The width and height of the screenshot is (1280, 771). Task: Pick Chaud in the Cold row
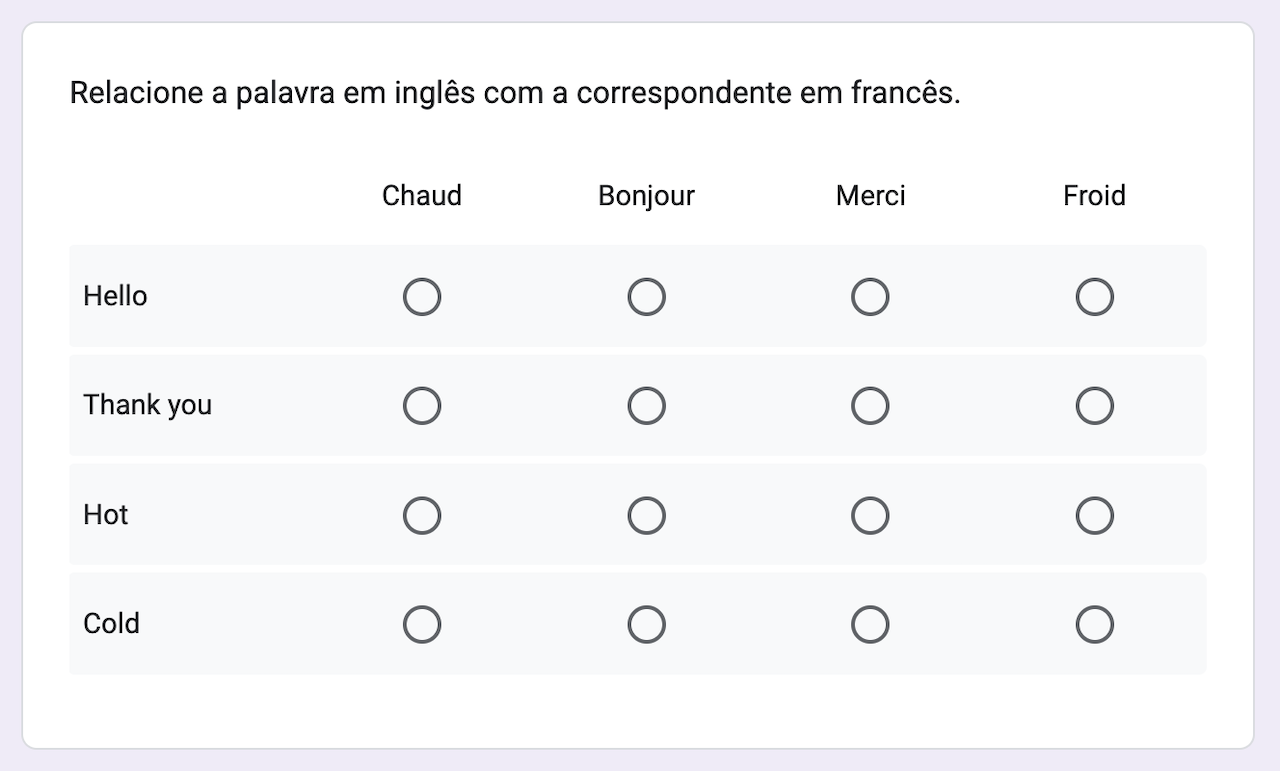pyautogui.click(x=422, y=624)
